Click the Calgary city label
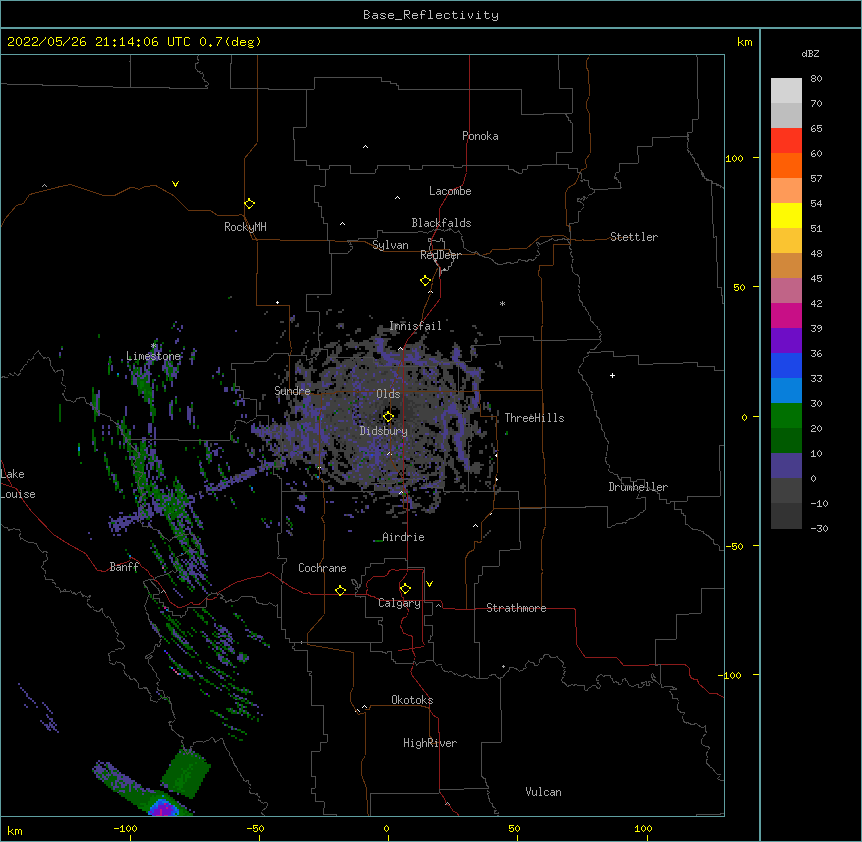This screenshot has width=862, height=842. pos(399,603)
